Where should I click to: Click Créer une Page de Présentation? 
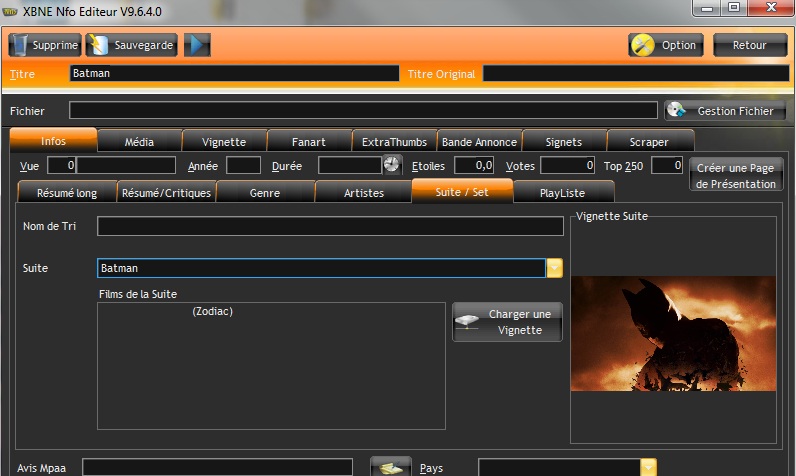tap(736, 175)
